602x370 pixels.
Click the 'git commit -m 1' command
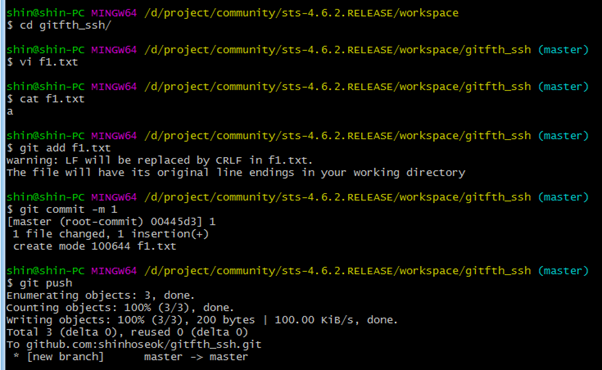pyautogui.click(x=62, y=210)
